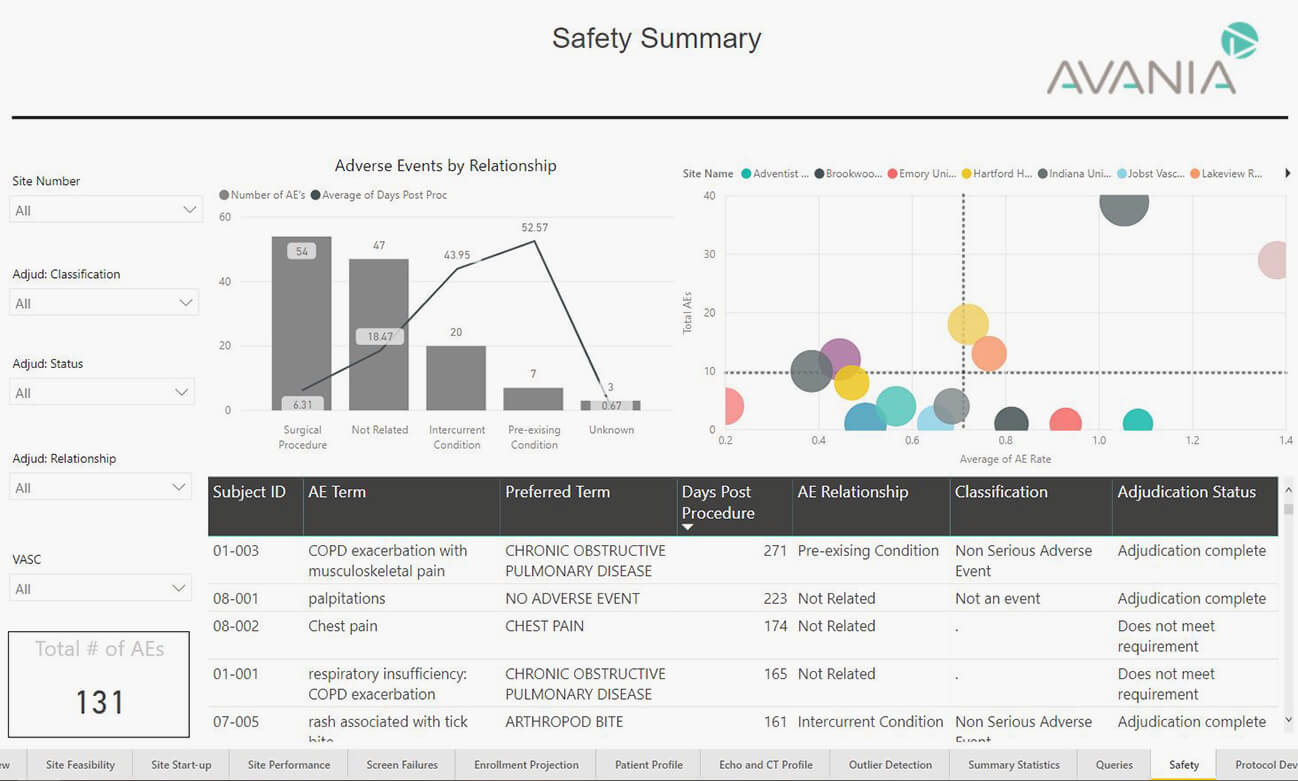The height and width of the screenshot is (781, 1298).
Task: Click the Adjudication Status column header
Action: point(1186,492)
